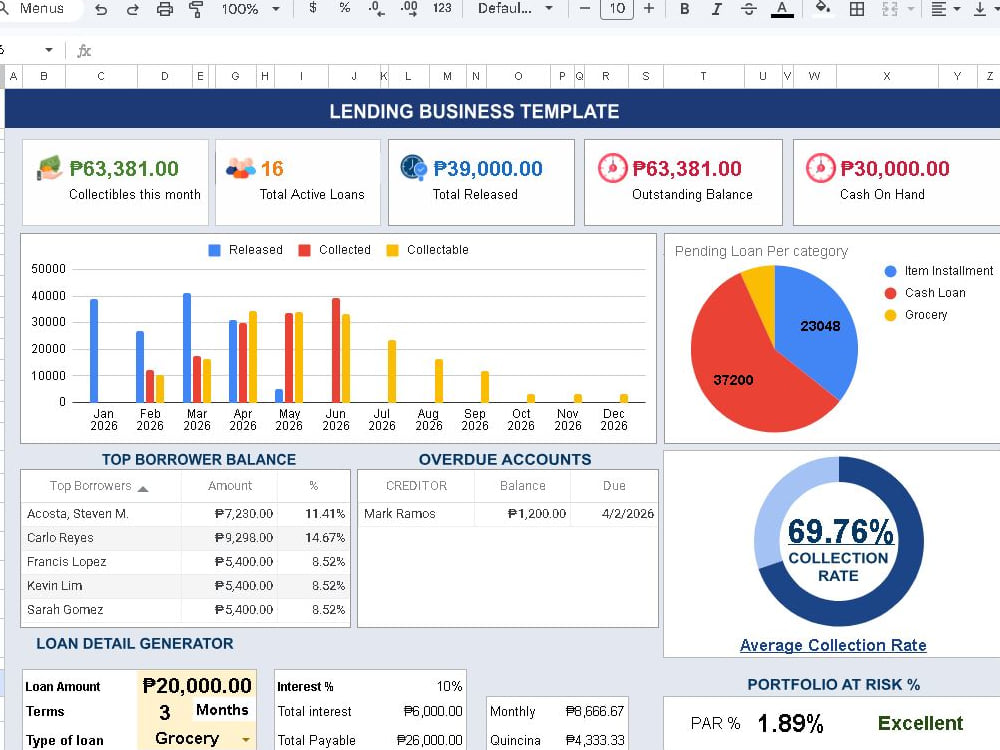Select the Francis Lopez borrower name
Viewport: 1000px width, 750px height.
click(x=66, y=562)
